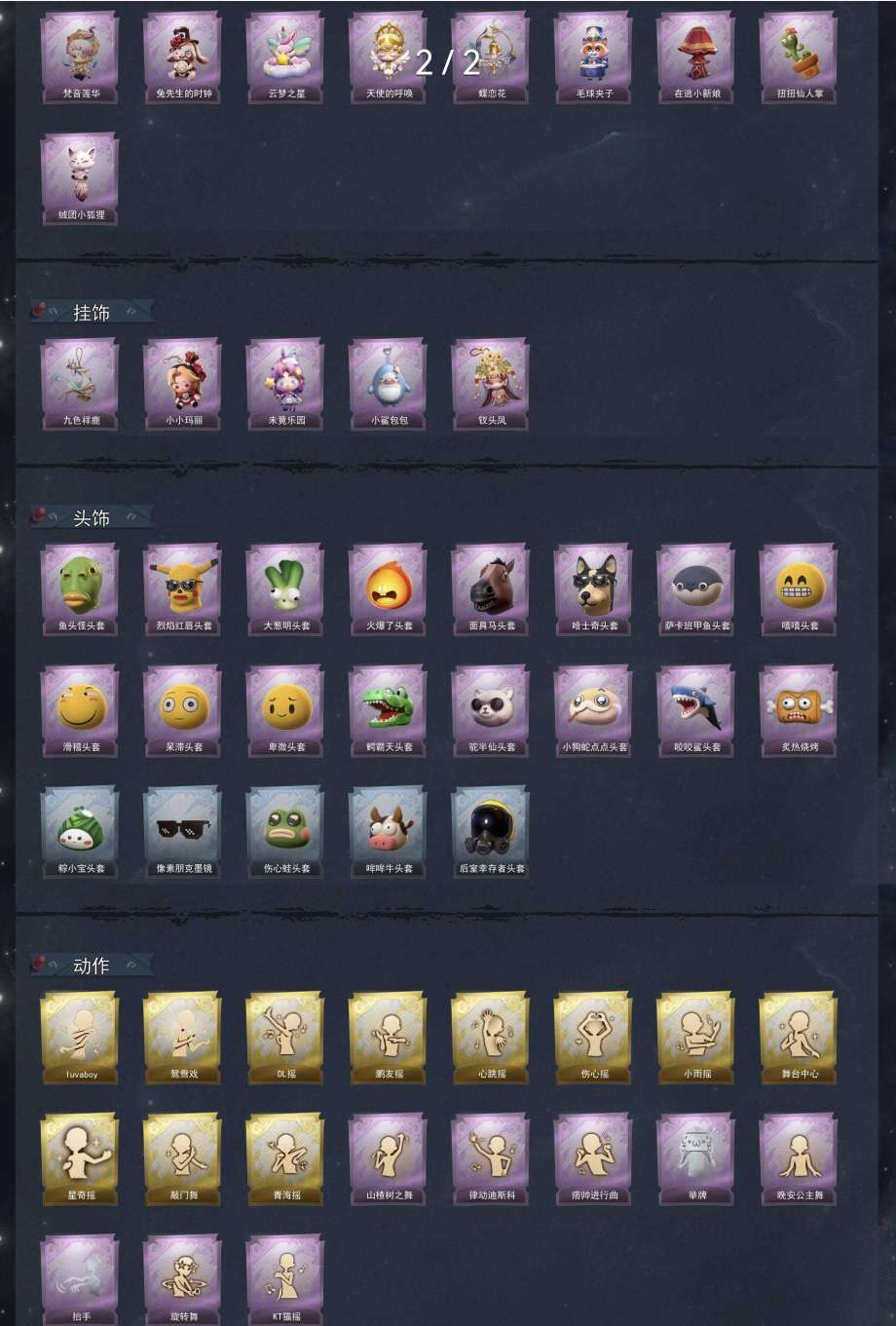Choose the 哈士奇头套 husky headgear
Image resolution: width=896 pixels, height=1326 pixels.
[x=594, y=589]
